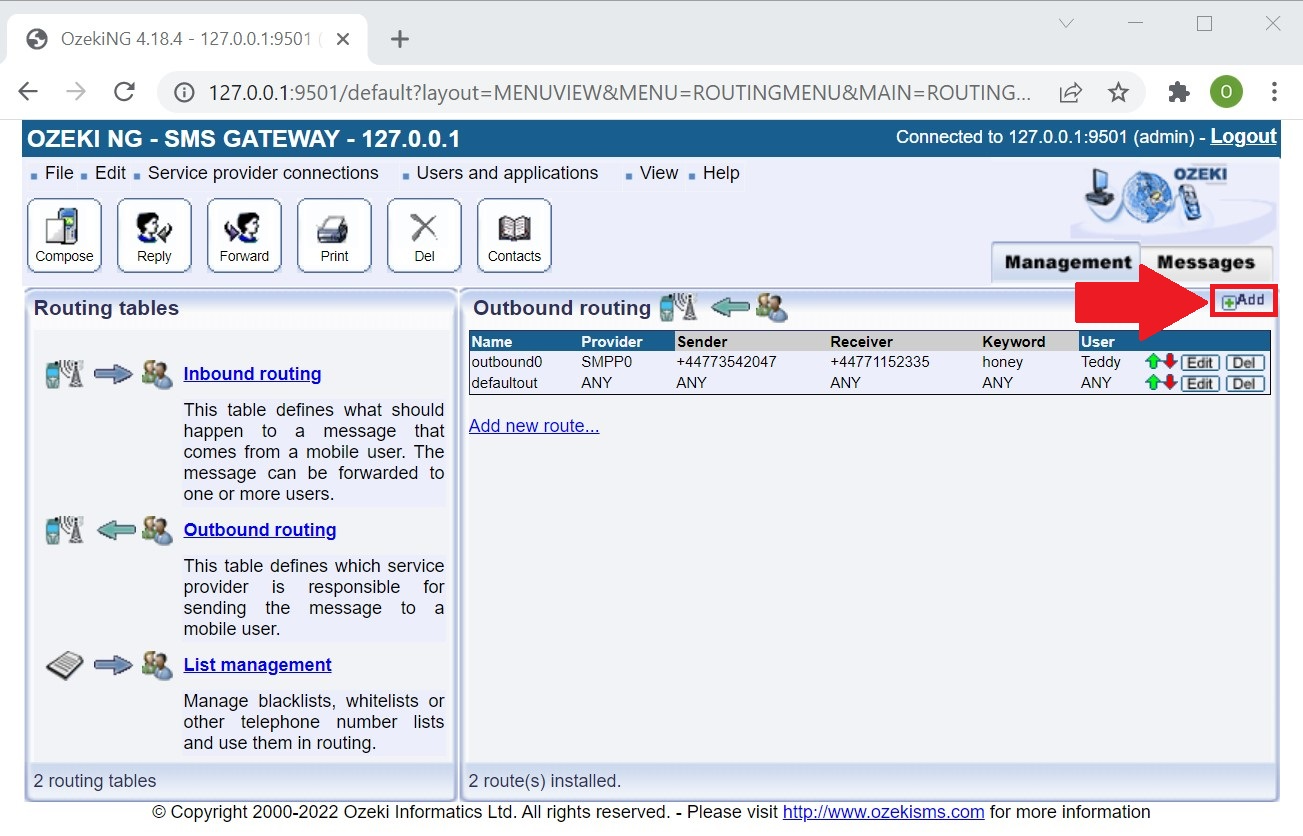
Task: Click the phone tower icon beside Inbound routing
Action: (65, 375)
